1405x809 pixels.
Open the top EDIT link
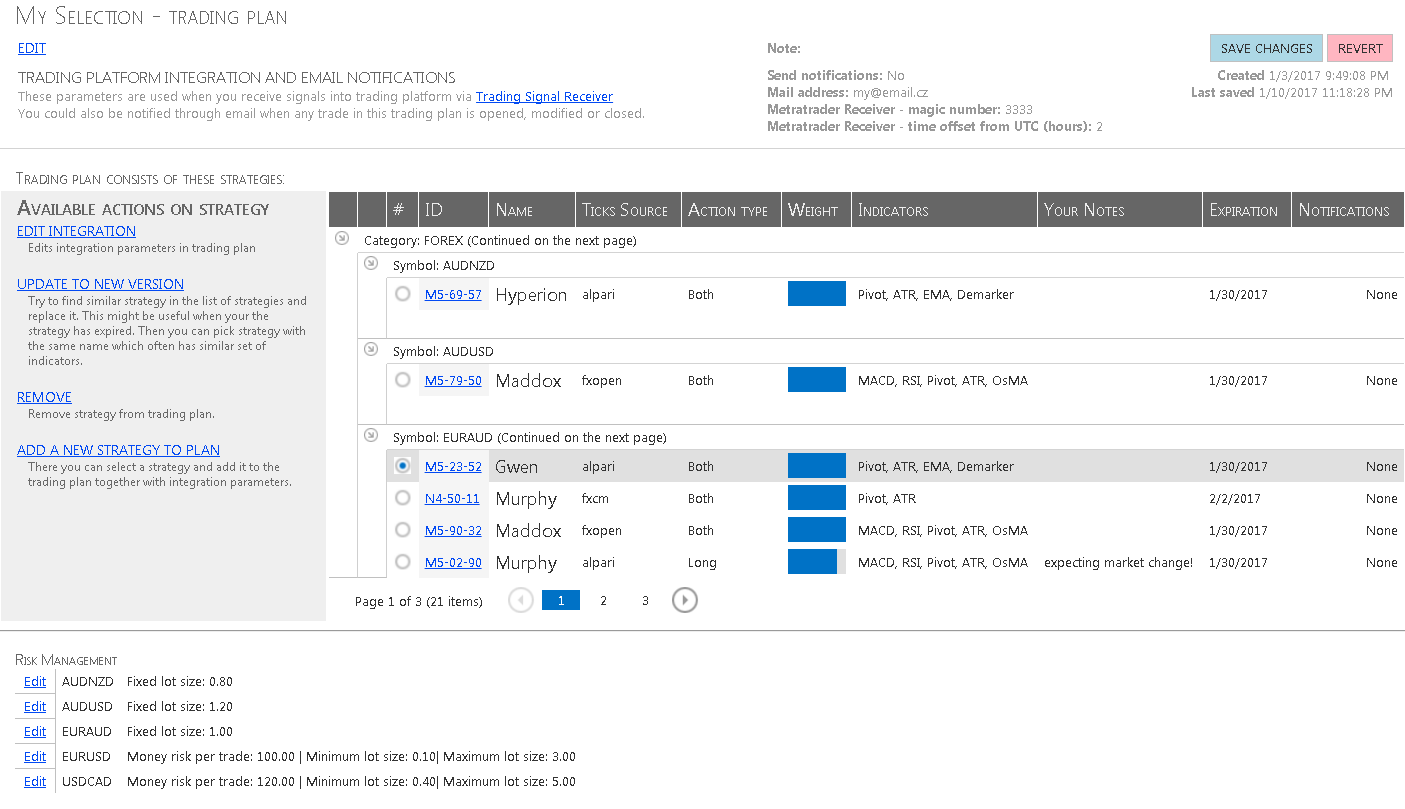coord(32,48)
